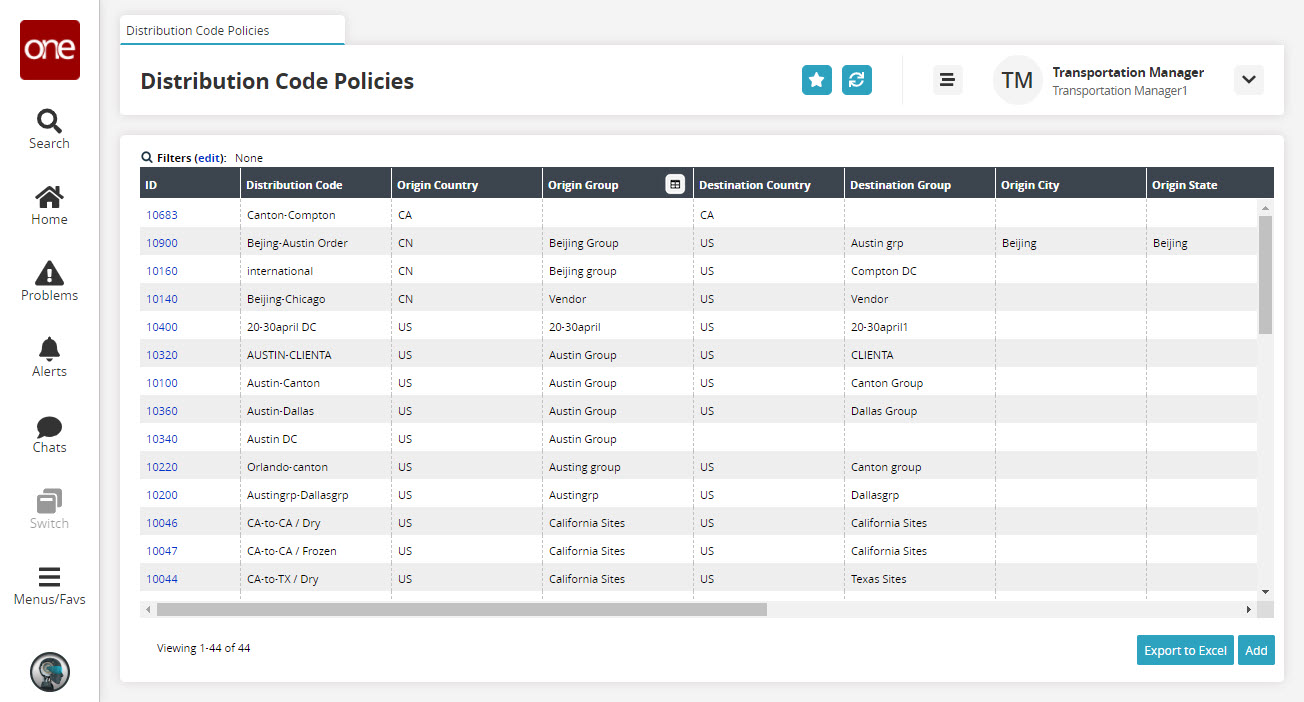Open the Problems warning icon
Screen dimensions: 1304x702
coord(49,281)
